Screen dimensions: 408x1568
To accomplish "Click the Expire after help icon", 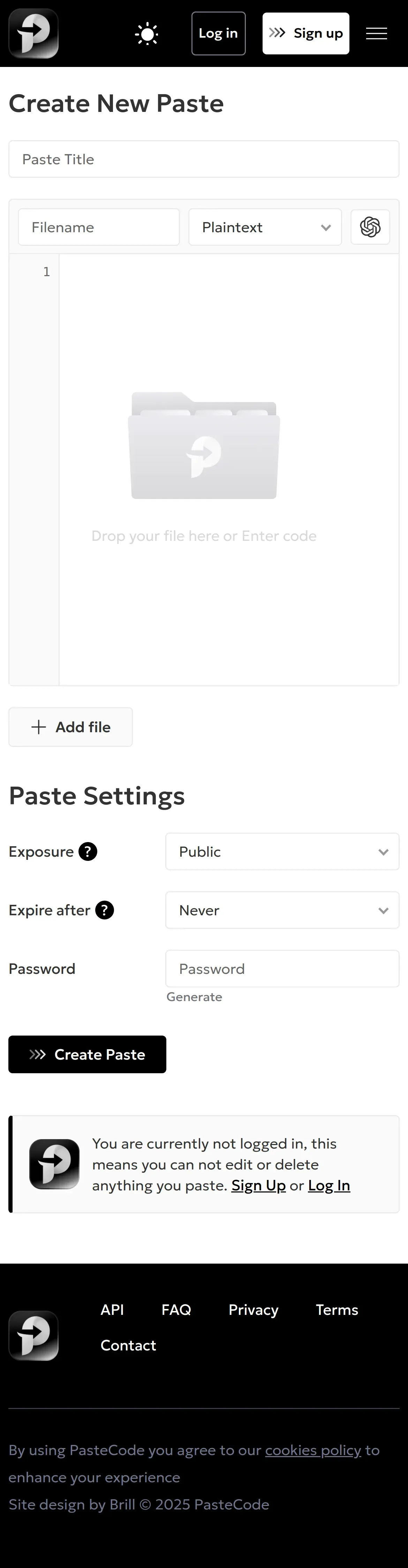I will click(x=105, y=910).
